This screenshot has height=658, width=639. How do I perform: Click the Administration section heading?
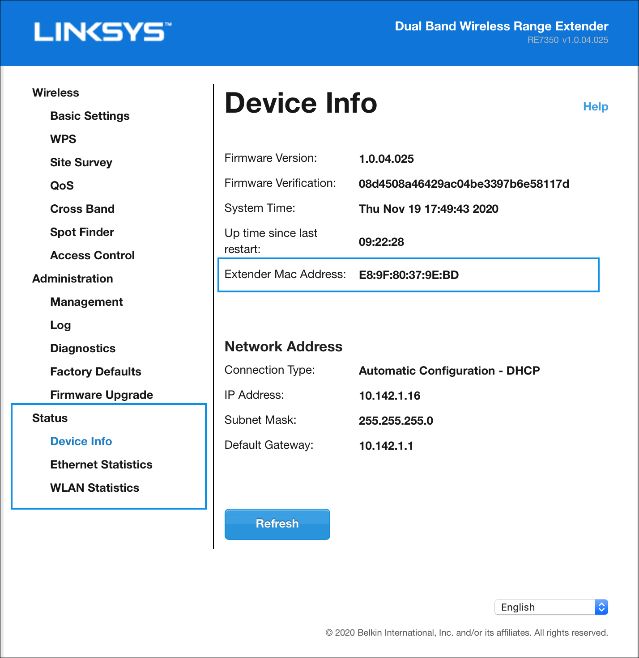[73, 279]
